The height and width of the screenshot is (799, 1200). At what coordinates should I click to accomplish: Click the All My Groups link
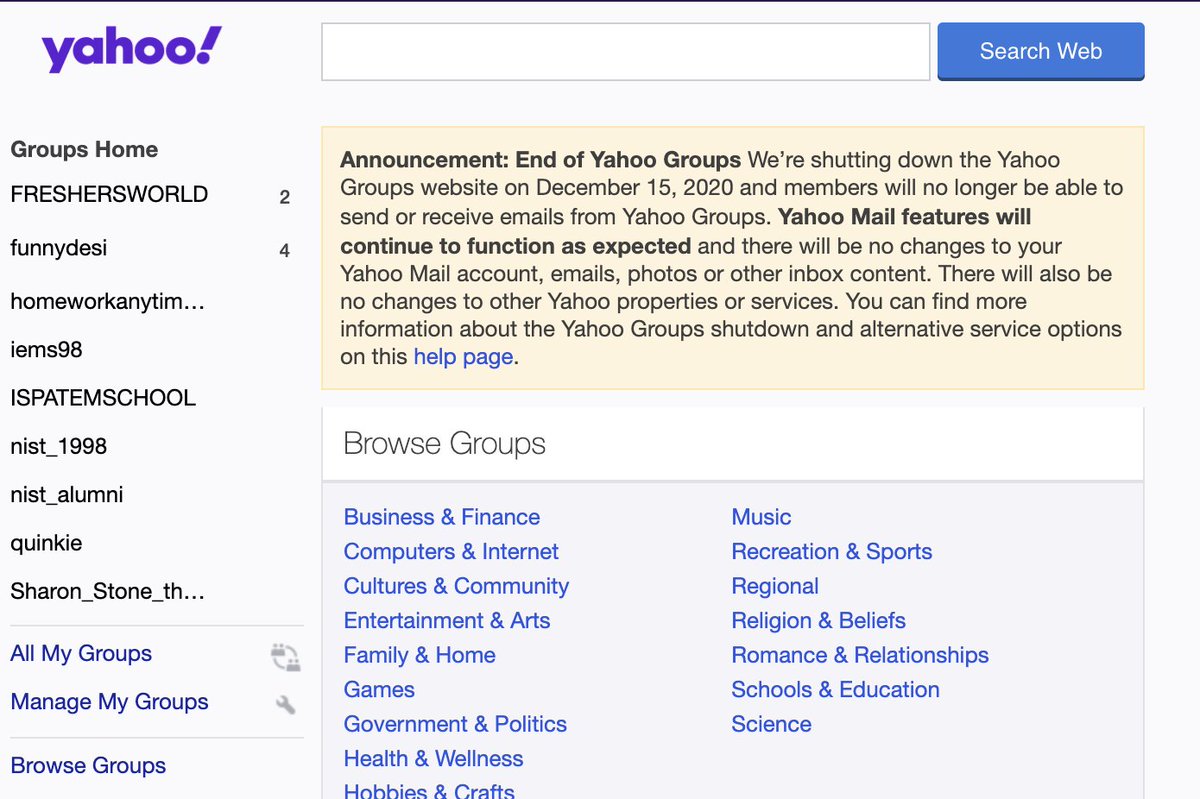(81, 654)
